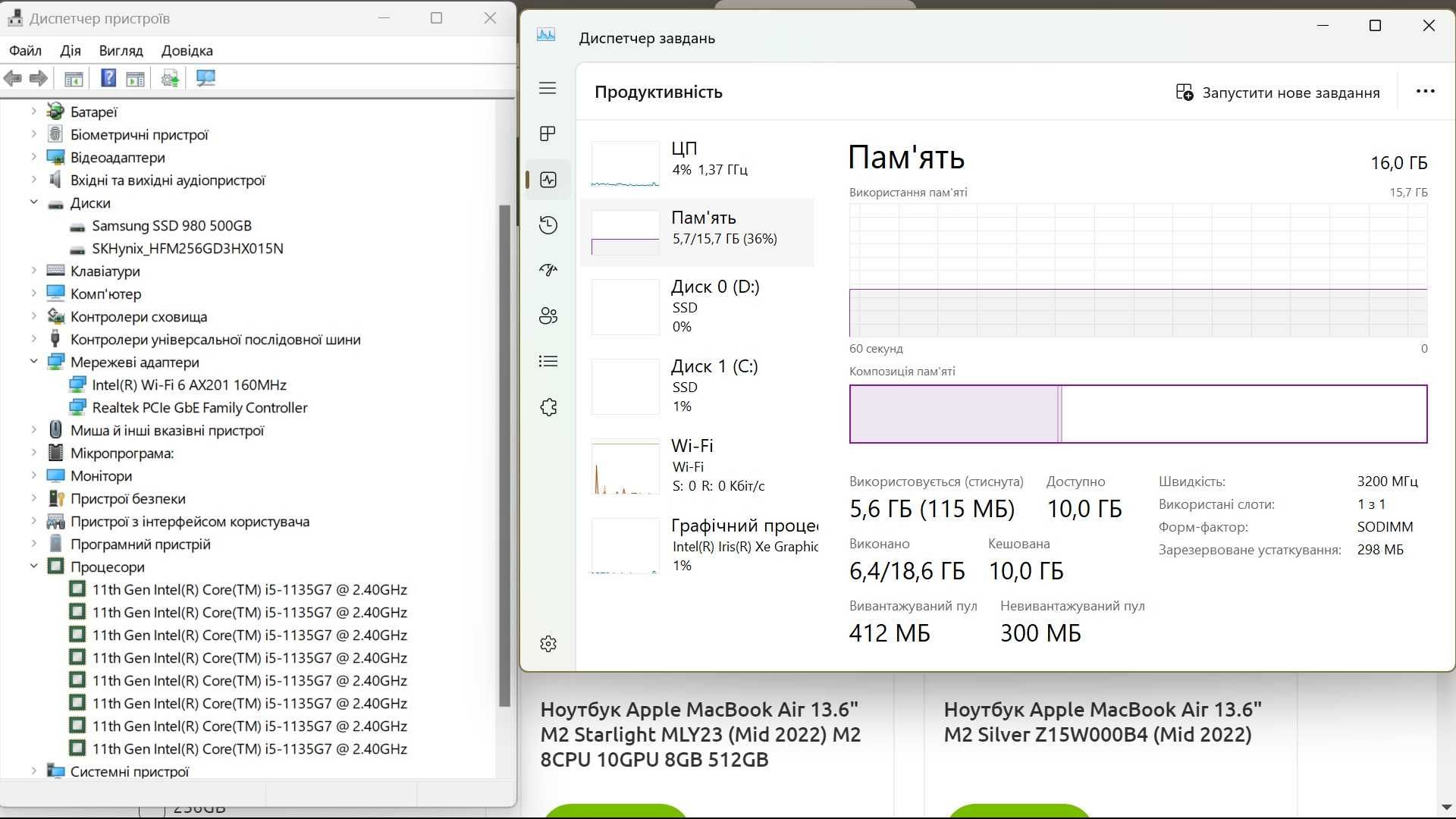Expand the Системні пристрої node
Viewport: 1456px width, 819px height.
pos(33,771)
